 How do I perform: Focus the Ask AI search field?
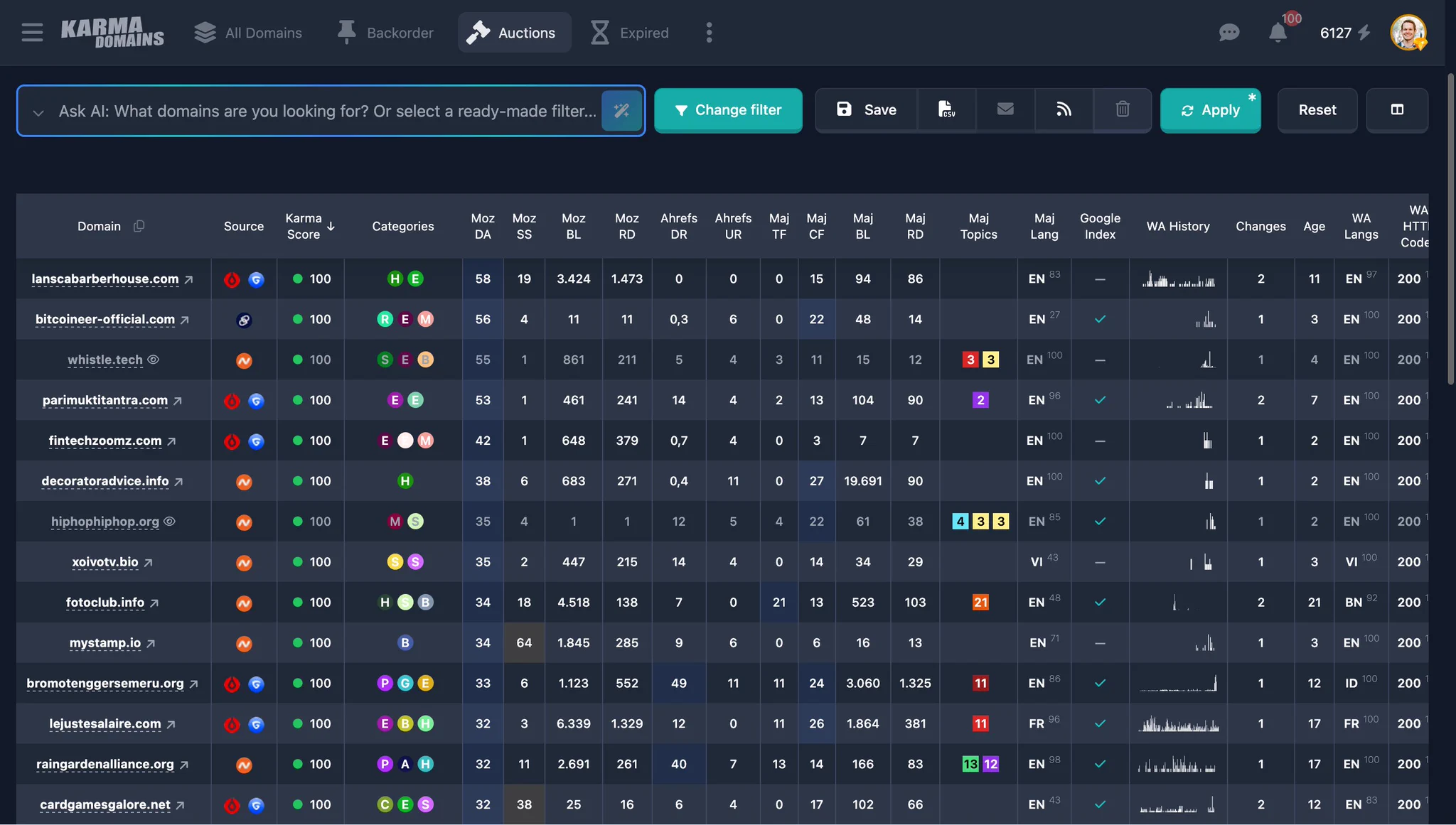[327, 111]
